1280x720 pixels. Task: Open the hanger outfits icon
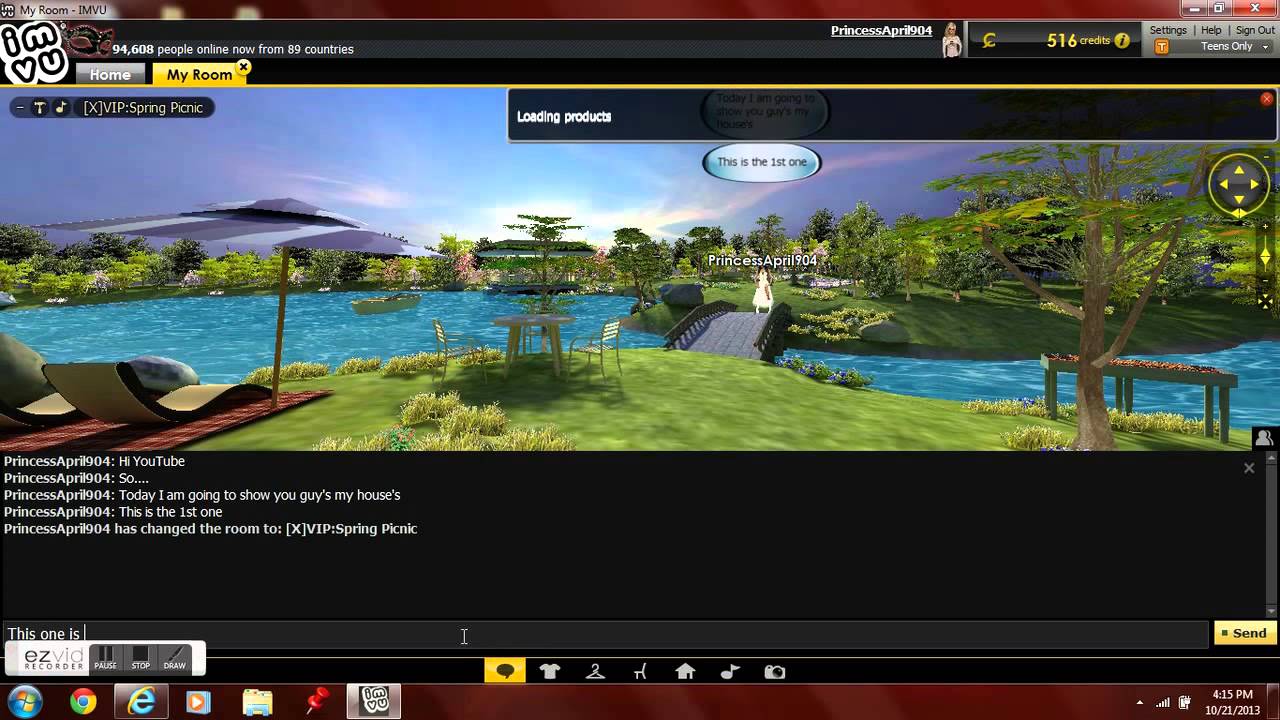(595, 672)
